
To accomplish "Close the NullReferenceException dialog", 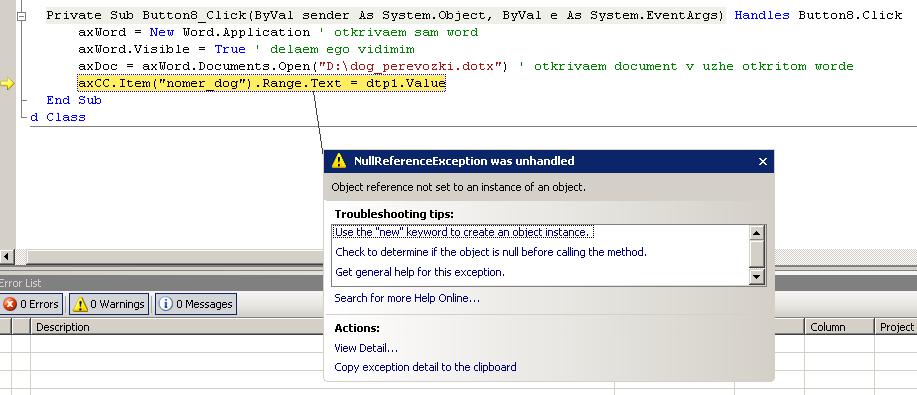I will pyautogui.click(x=763, y=162).
